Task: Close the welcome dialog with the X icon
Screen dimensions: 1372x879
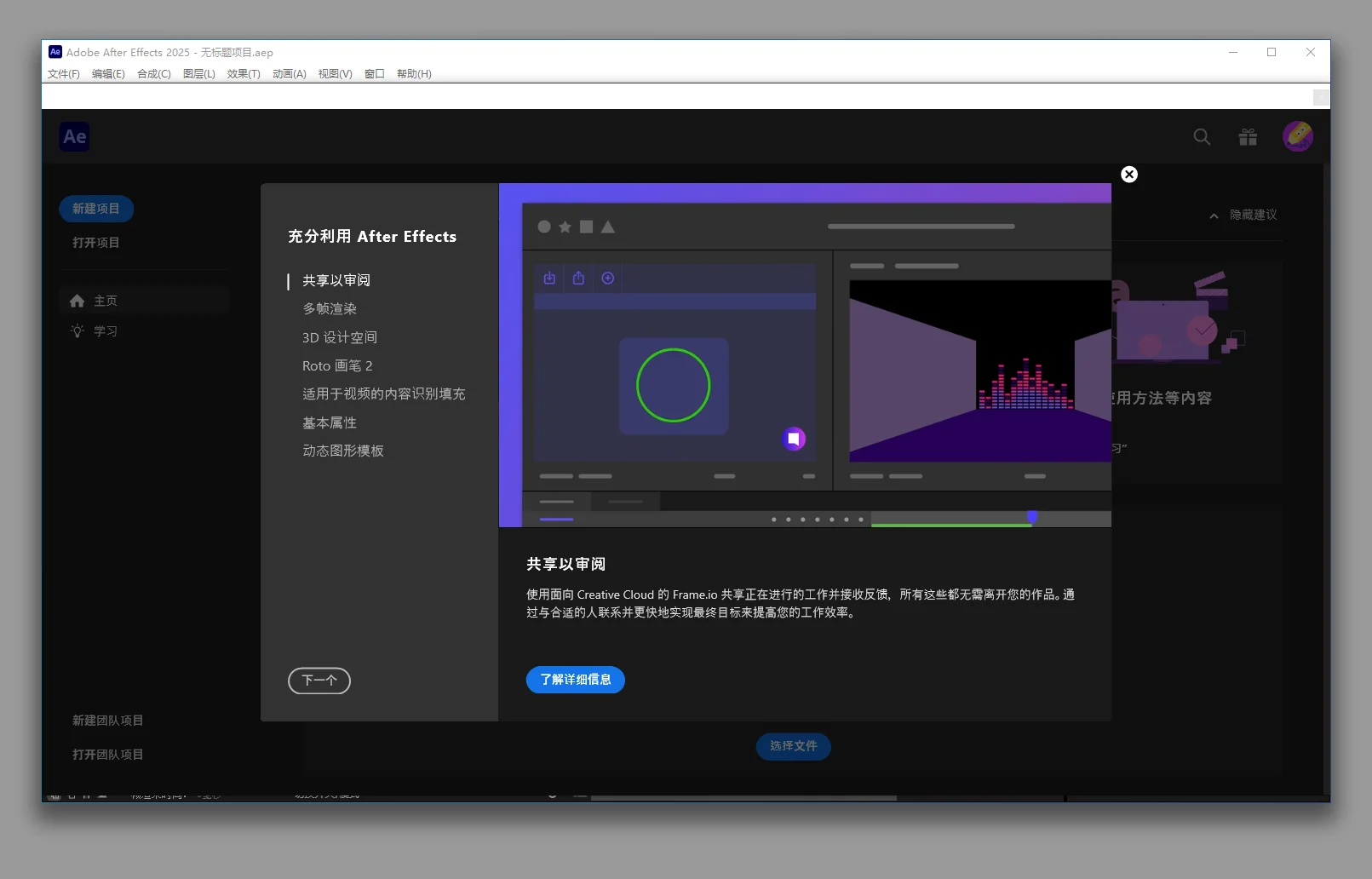Action: [x=1129, y=175]
